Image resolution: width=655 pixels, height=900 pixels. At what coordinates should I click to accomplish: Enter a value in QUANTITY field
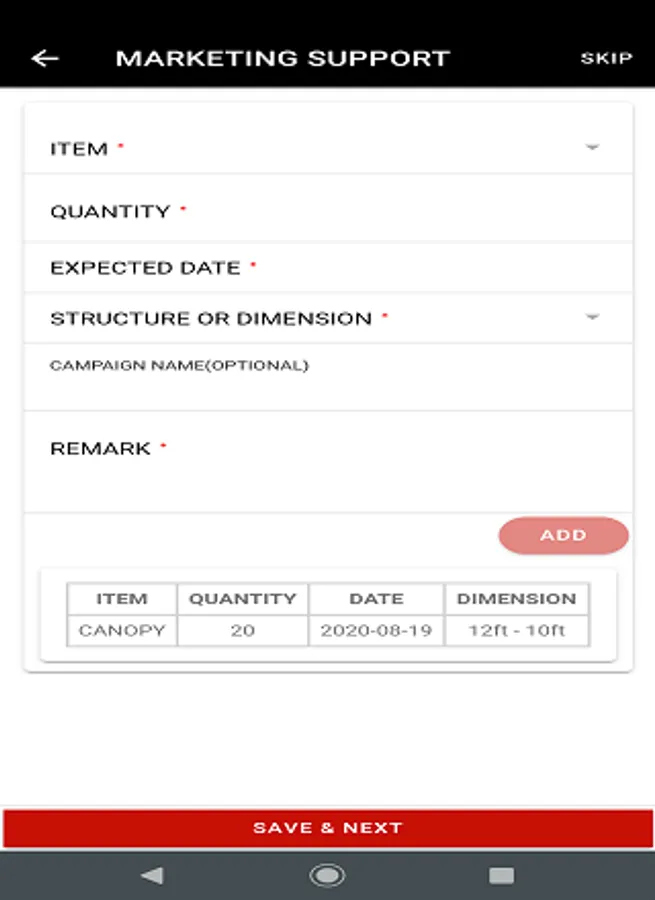[x=327, y=212]
